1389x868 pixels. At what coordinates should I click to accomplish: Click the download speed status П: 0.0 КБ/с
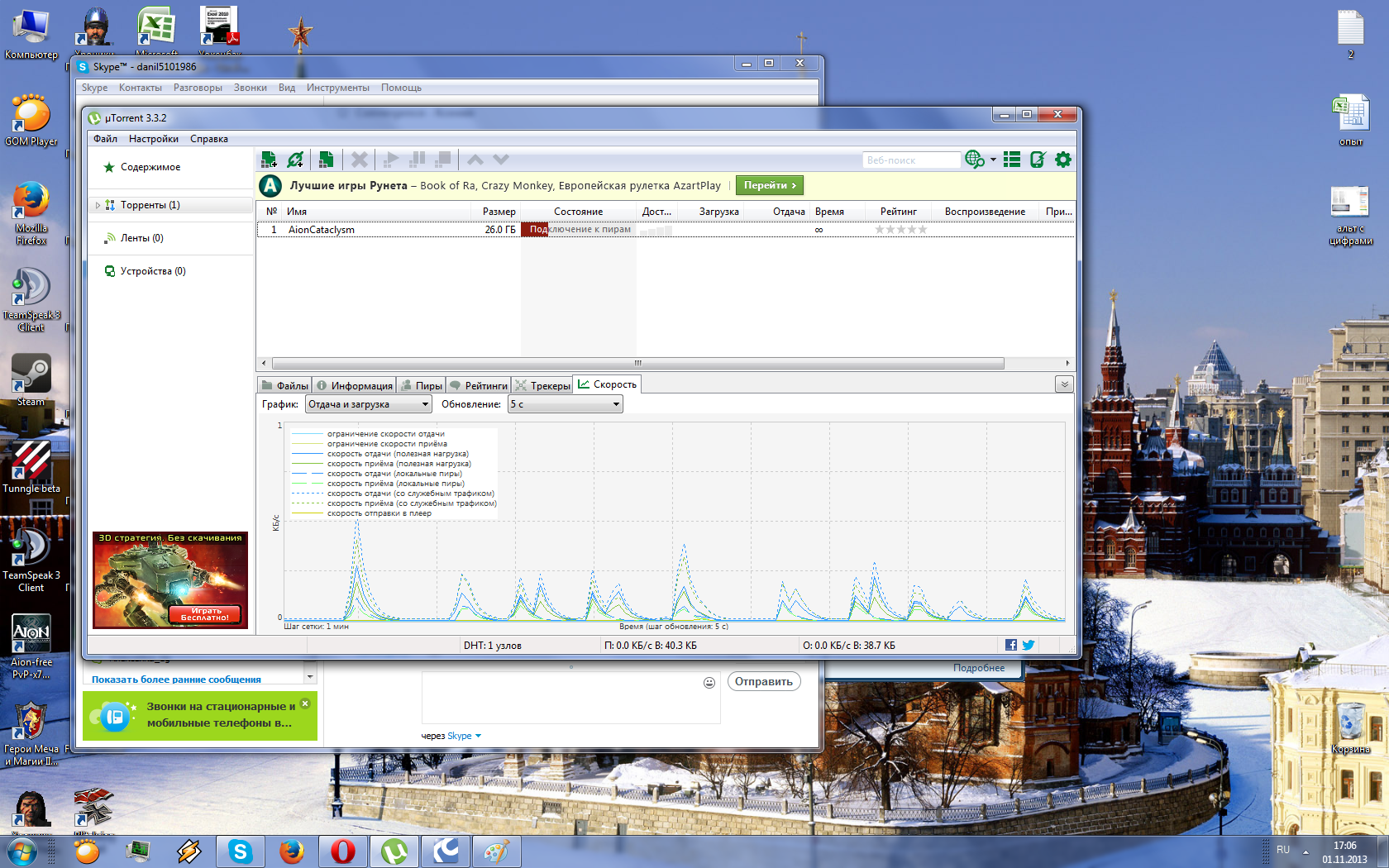click(651, 646)
